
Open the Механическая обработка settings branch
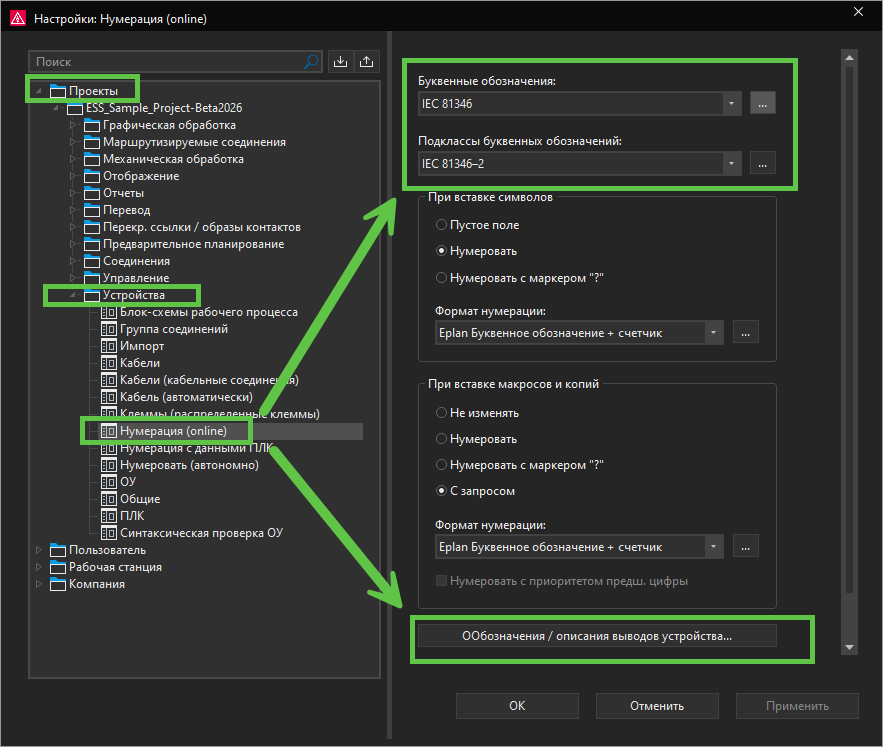(173, 159)
